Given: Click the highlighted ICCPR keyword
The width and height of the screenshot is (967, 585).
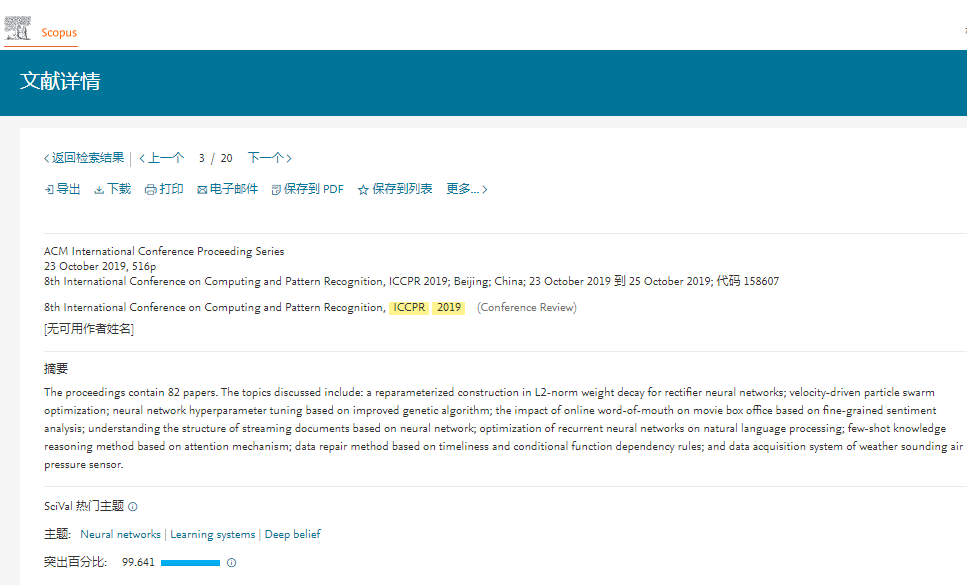Looking at the screenshot, I should pyautogui.click(x=409, y=308).
